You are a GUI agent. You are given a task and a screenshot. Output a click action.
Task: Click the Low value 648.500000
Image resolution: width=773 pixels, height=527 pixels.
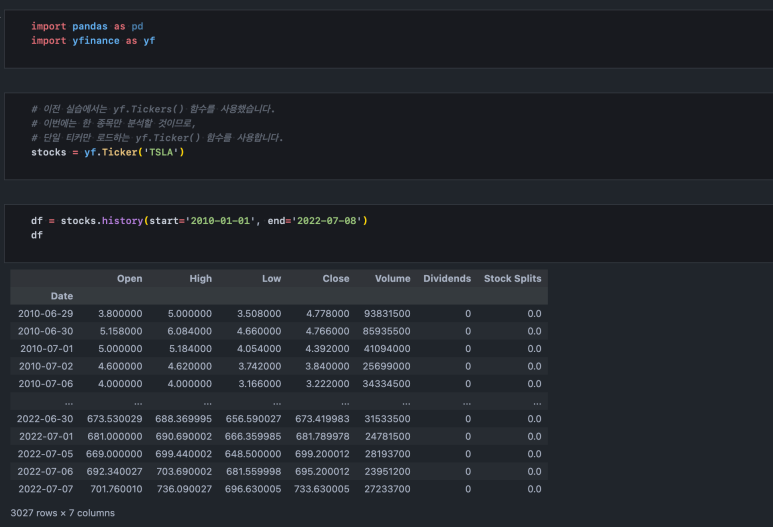pos(253,454)
